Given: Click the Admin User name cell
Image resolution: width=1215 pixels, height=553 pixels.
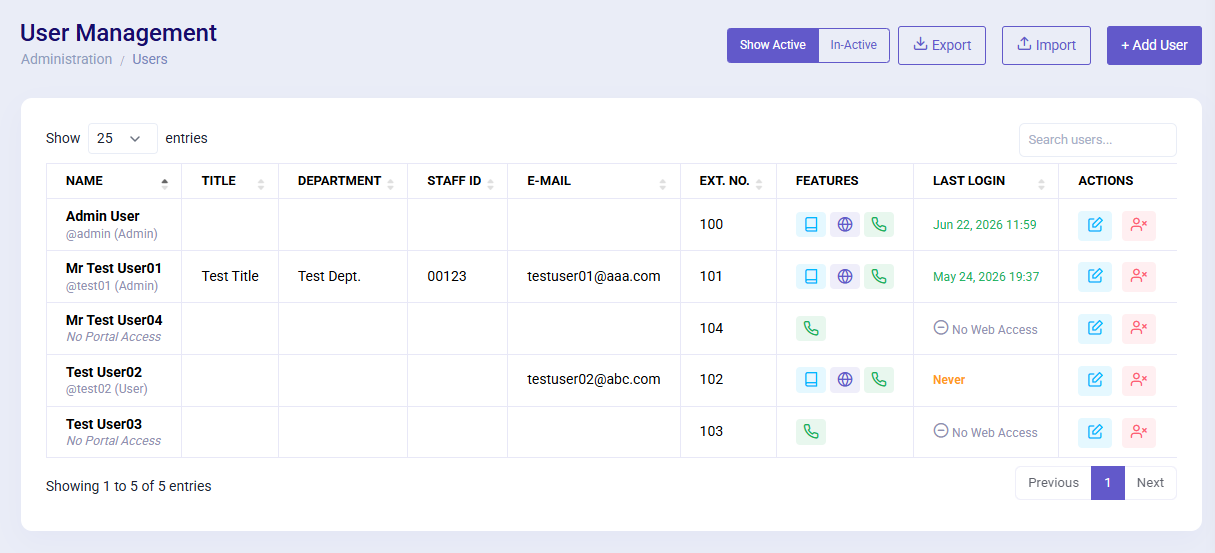Looking at the screenshot, I should pyautogui.click(x=114, y=225).
